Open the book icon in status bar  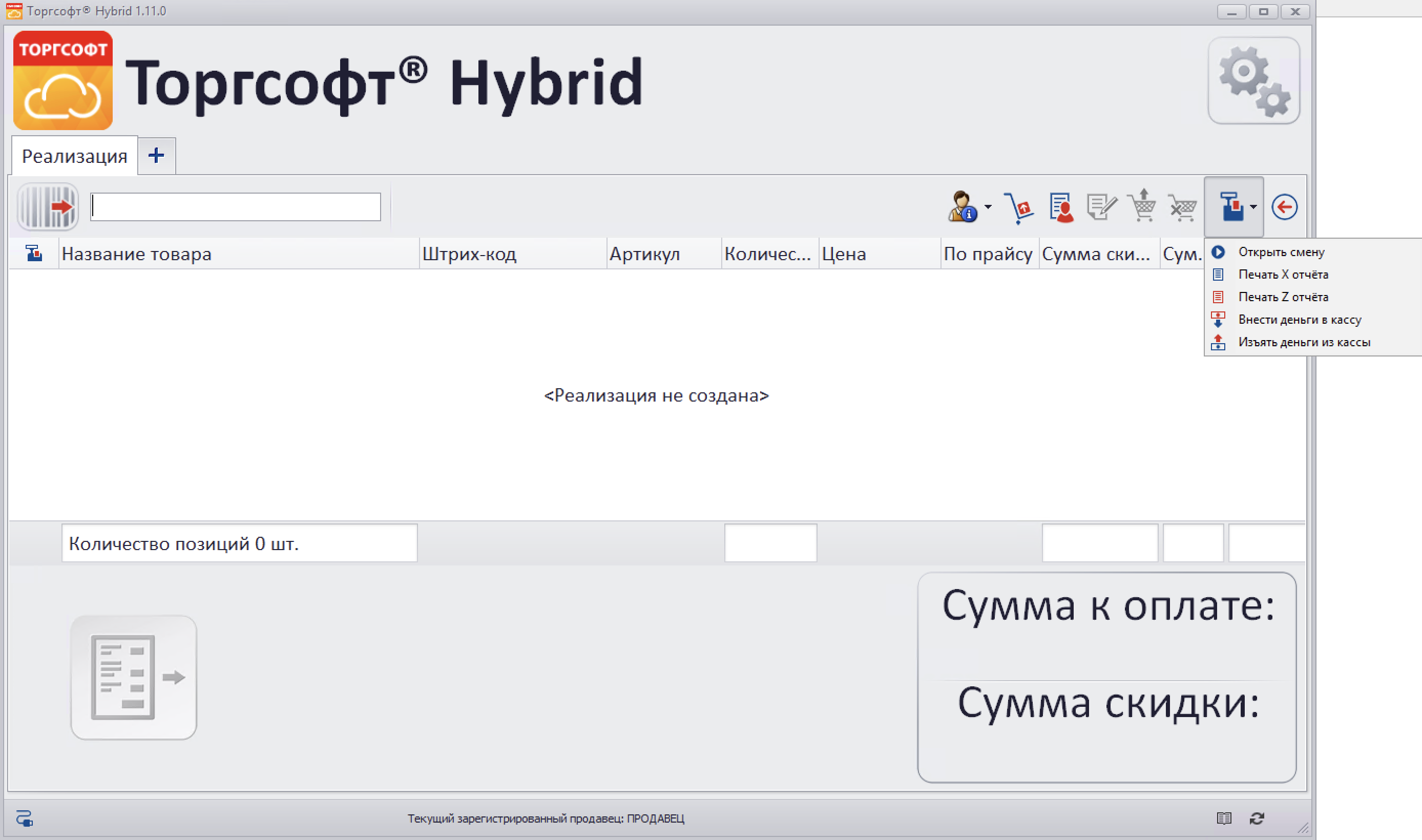1224,818
